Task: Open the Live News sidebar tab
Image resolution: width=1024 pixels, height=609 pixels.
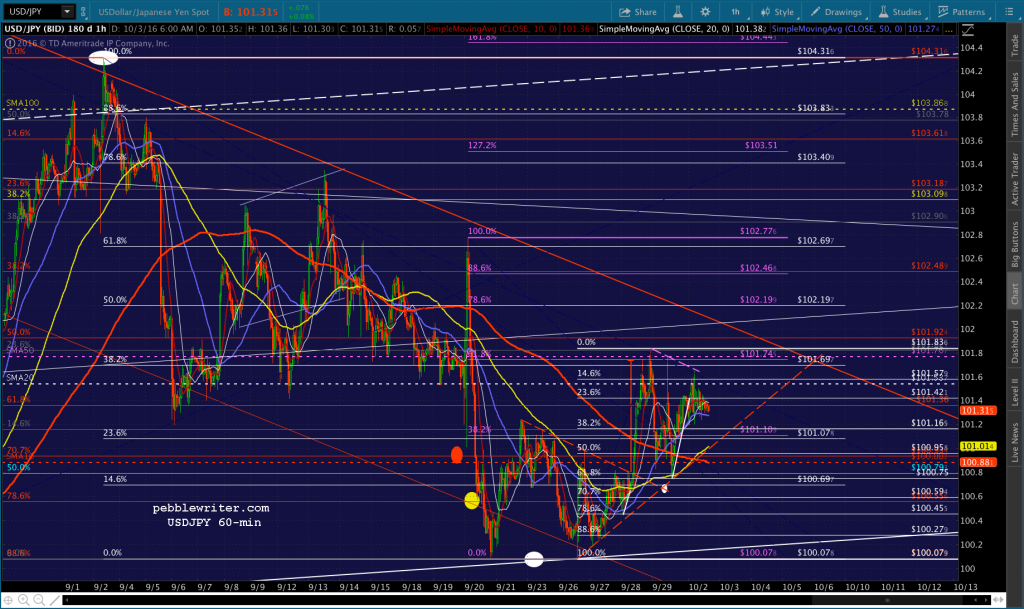Action: (1015, 443)
